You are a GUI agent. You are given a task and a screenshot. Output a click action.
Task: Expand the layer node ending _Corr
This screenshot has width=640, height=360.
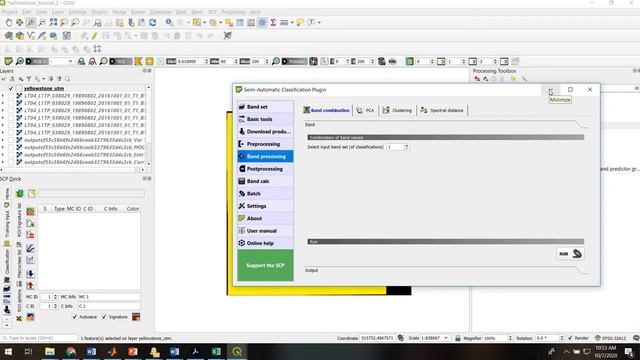[x=3, y=162]
